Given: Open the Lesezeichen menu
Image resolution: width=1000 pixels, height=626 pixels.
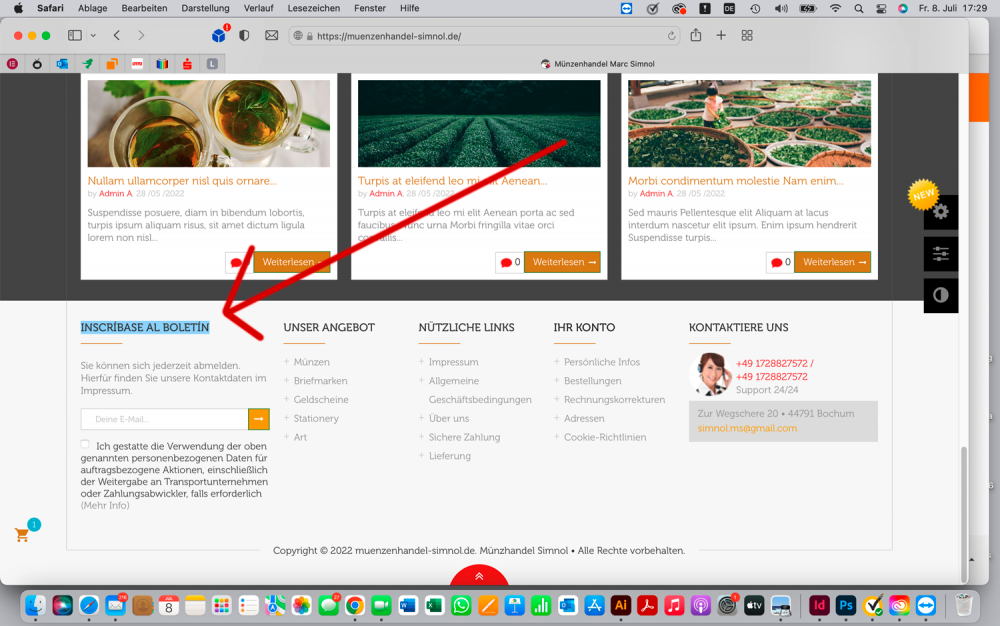Looking at the screenshot, I should pyautogui.click(x=314, y=8).
